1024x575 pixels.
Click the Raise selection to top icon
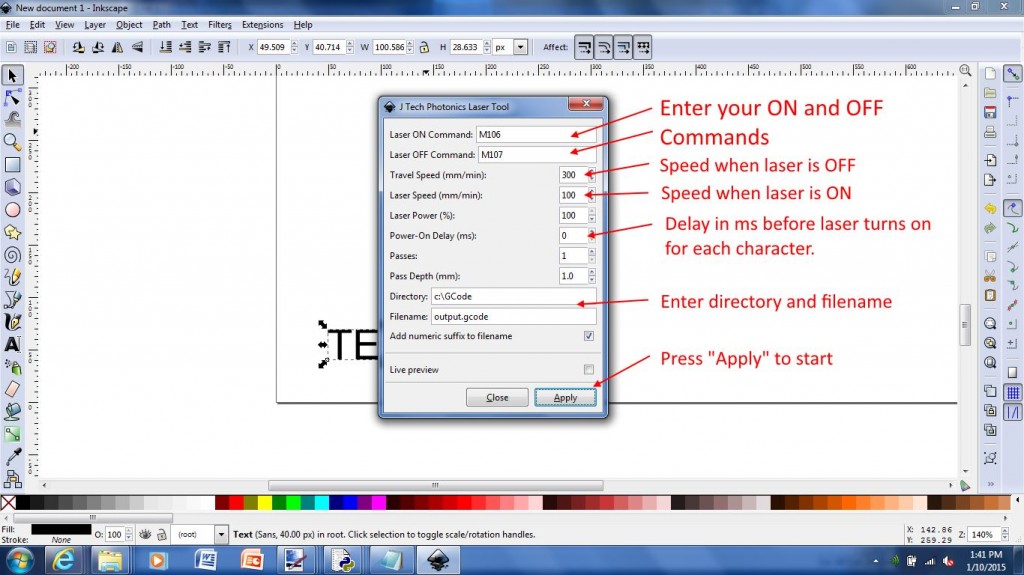coord(224,47)
